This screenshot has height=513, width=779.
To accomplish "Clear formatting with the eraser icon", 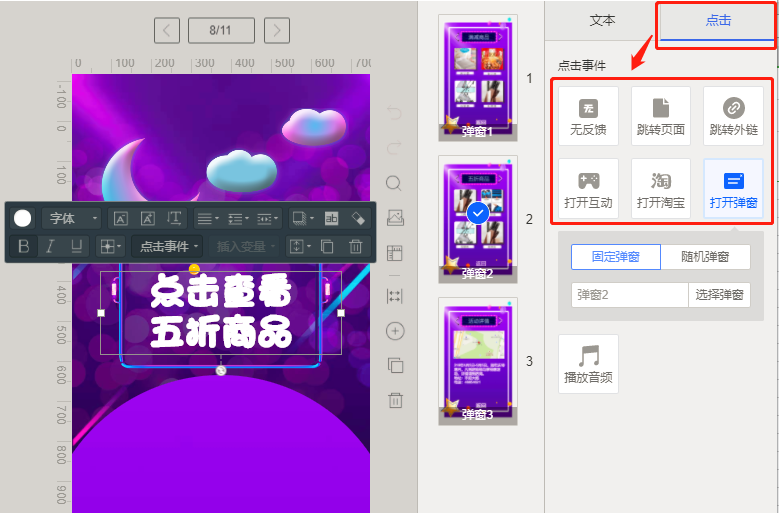I will (358, 218).
